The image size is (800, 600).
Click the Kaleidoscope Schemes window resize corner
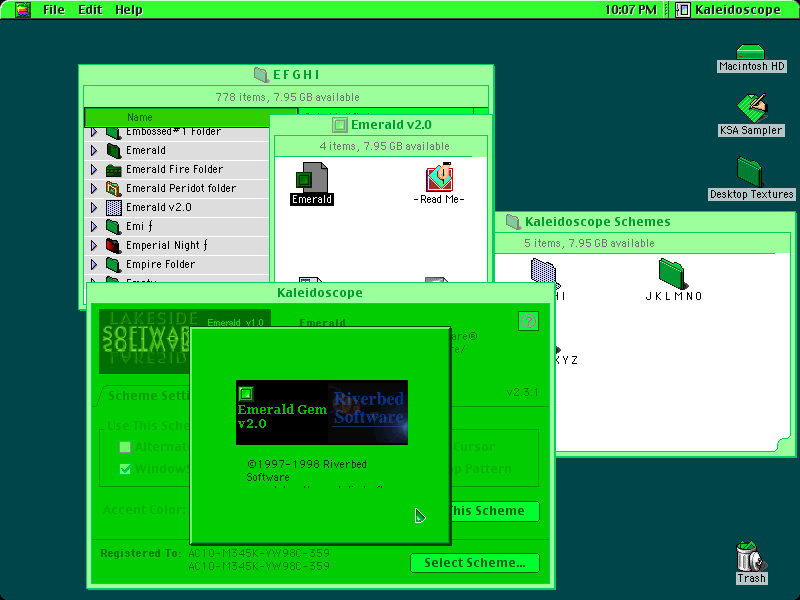click(783, 444)
